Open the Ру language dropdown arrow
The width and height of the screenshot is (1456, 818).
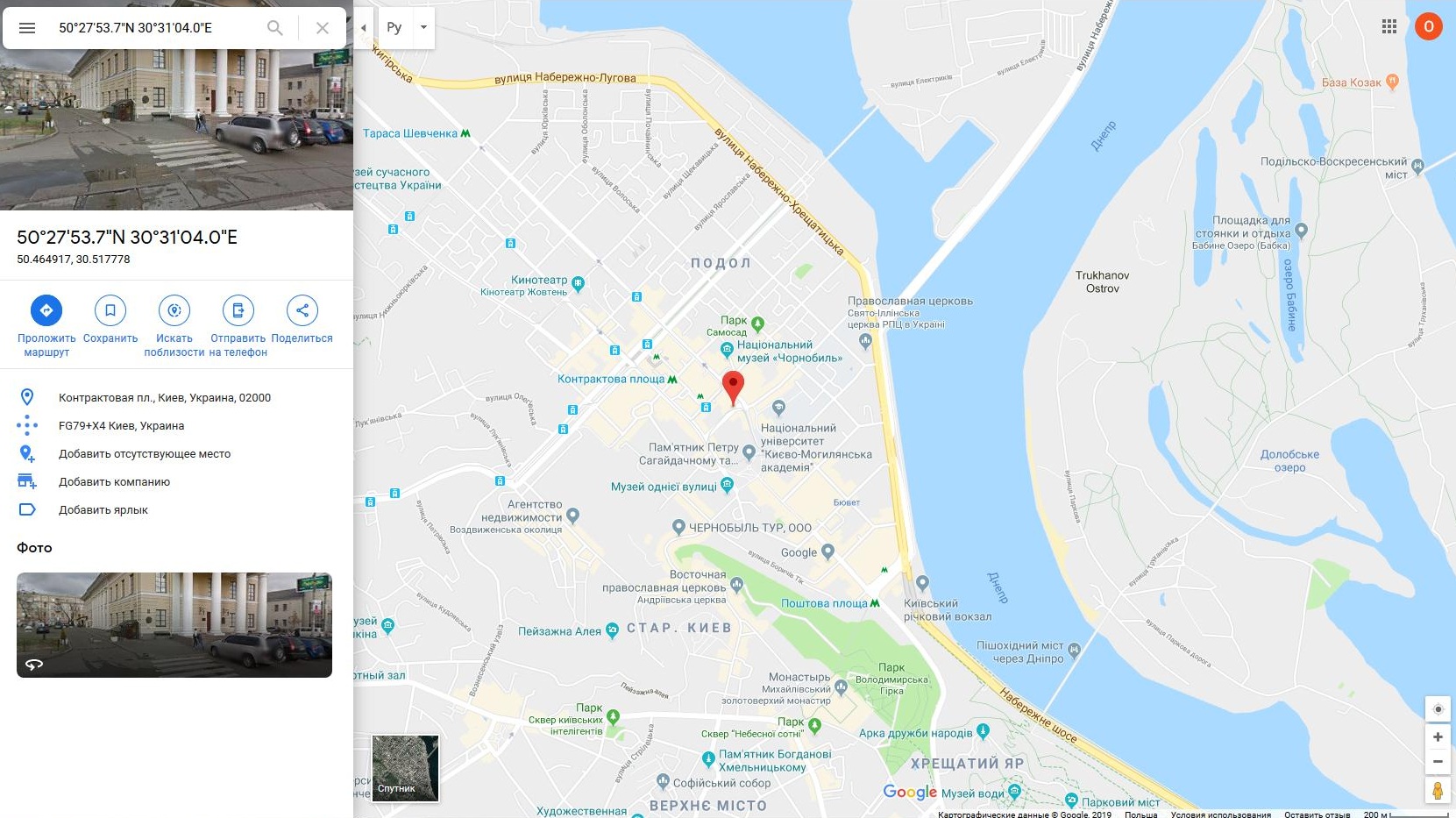423,27
